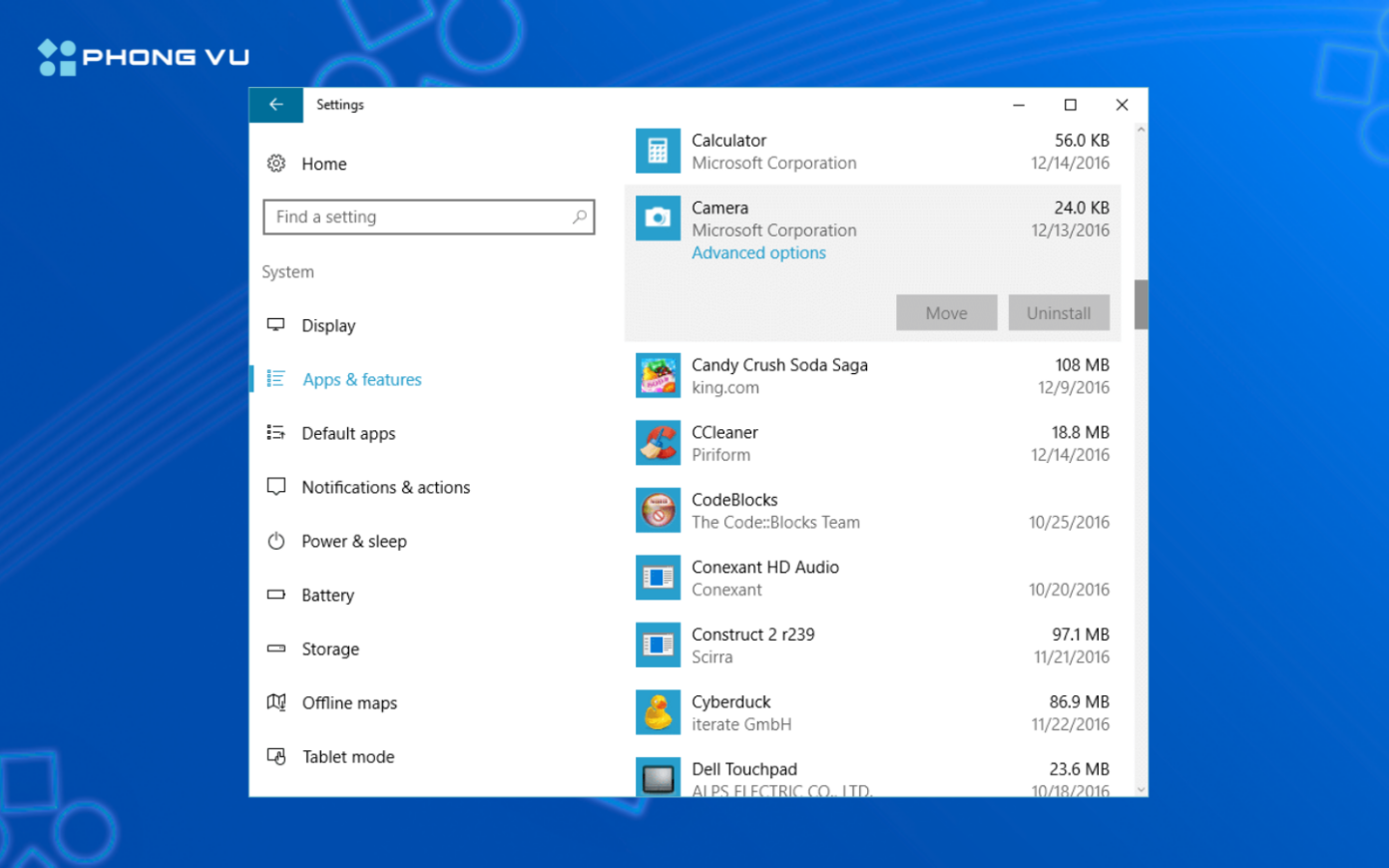Image resolution: width=1389 pixels, height=868 pixels.
Task: Click the Find a setting field
Action: click(429, 217)
